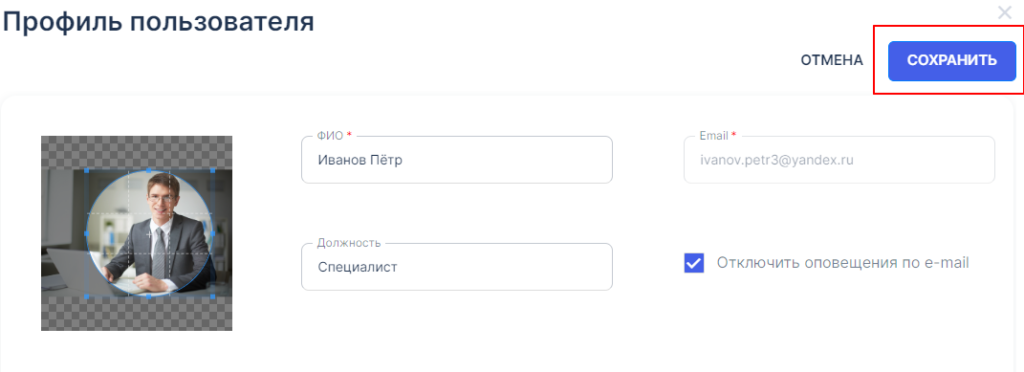Click the top-left crop handle on avatar
The image size is (1024, 372).
tap(86, 170)
